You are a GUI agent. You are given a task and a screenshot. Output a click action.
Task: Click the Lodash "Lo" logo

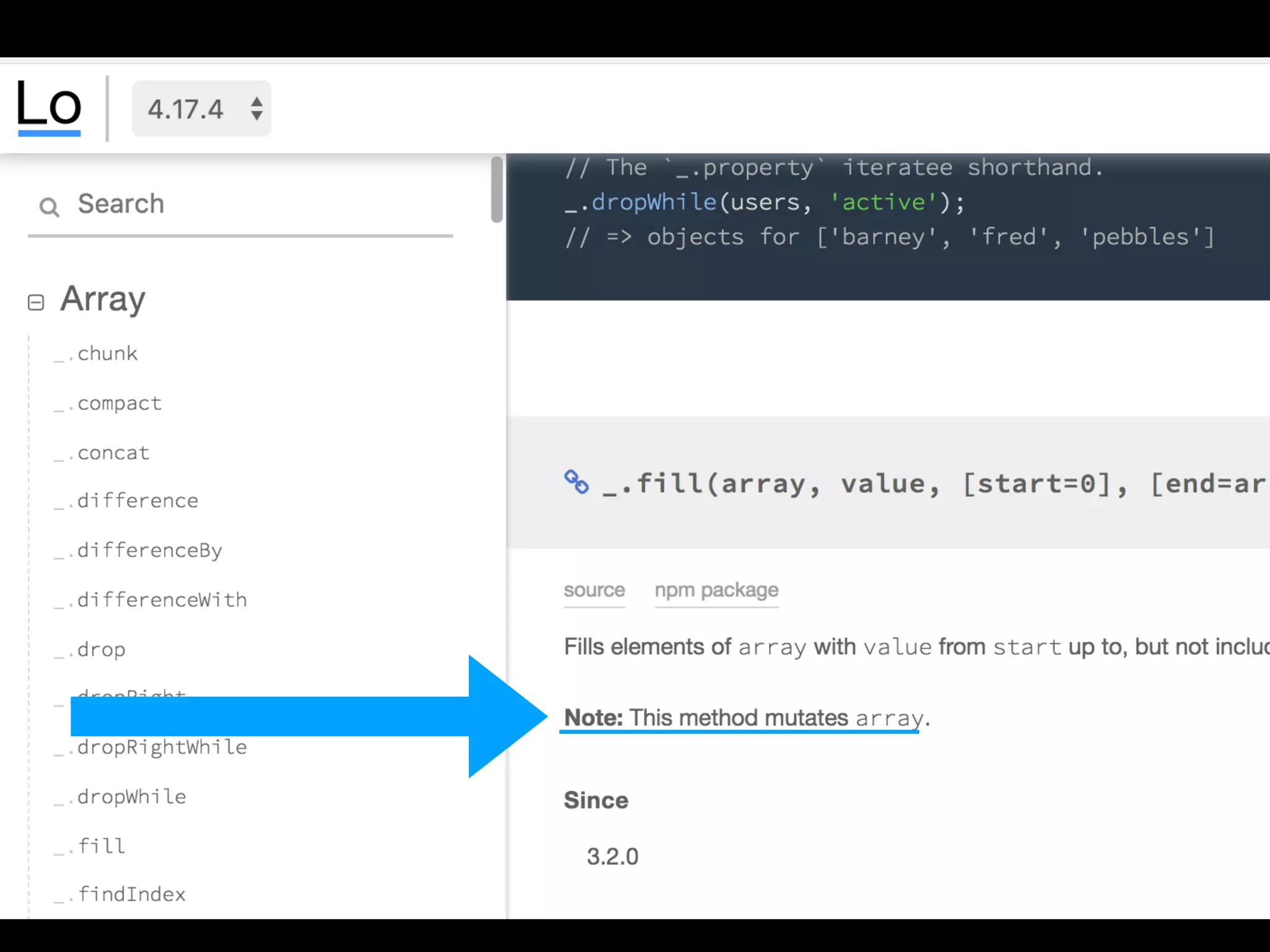point(49,107)
